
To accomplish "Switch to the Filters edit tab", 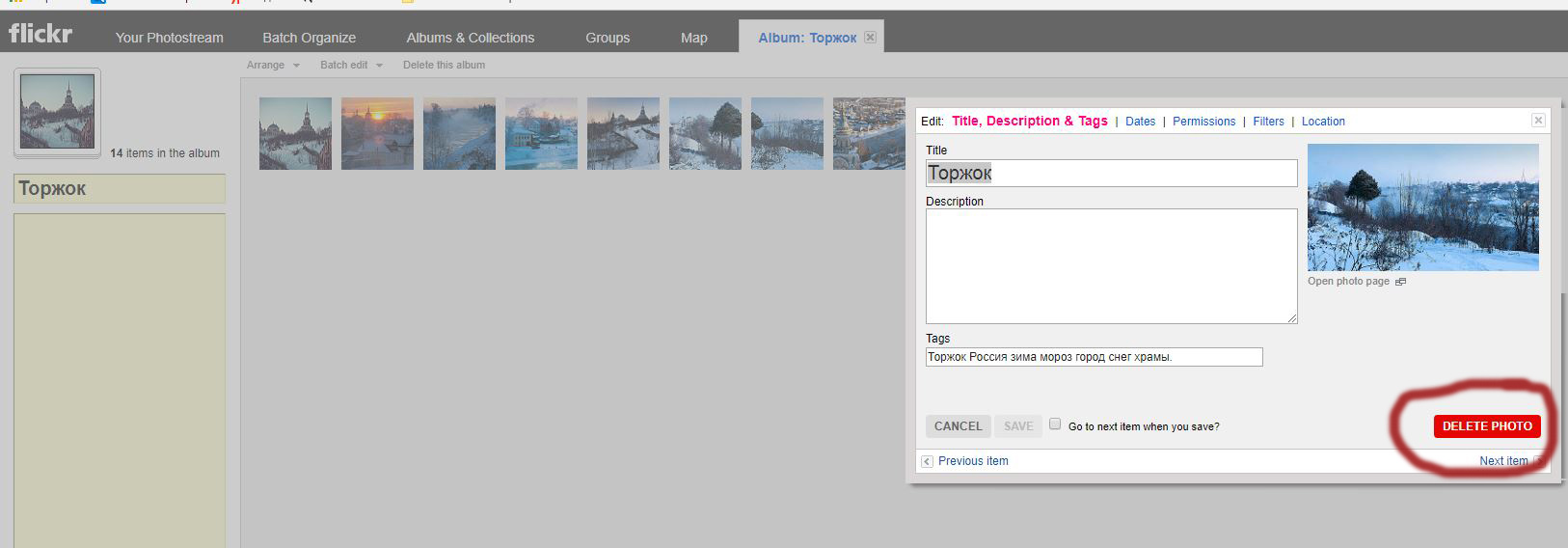I will coord(1268,122).
